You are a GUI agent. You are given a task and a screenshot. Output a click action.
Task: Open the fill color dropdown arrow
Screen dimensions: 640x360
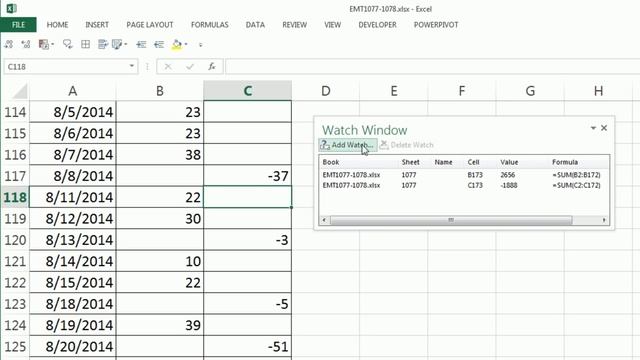tap(186, 44)
